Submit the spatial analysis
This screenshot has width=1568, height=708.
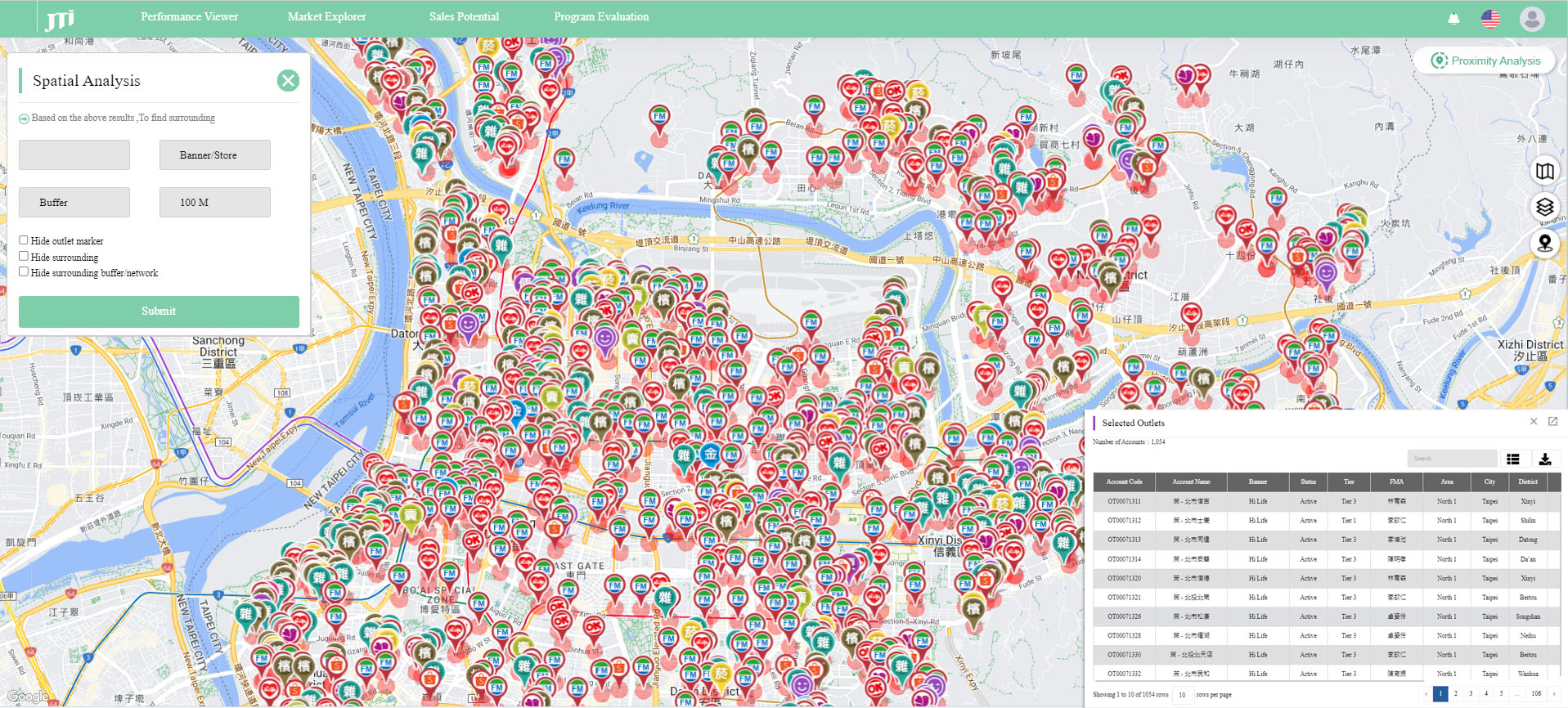159,311
